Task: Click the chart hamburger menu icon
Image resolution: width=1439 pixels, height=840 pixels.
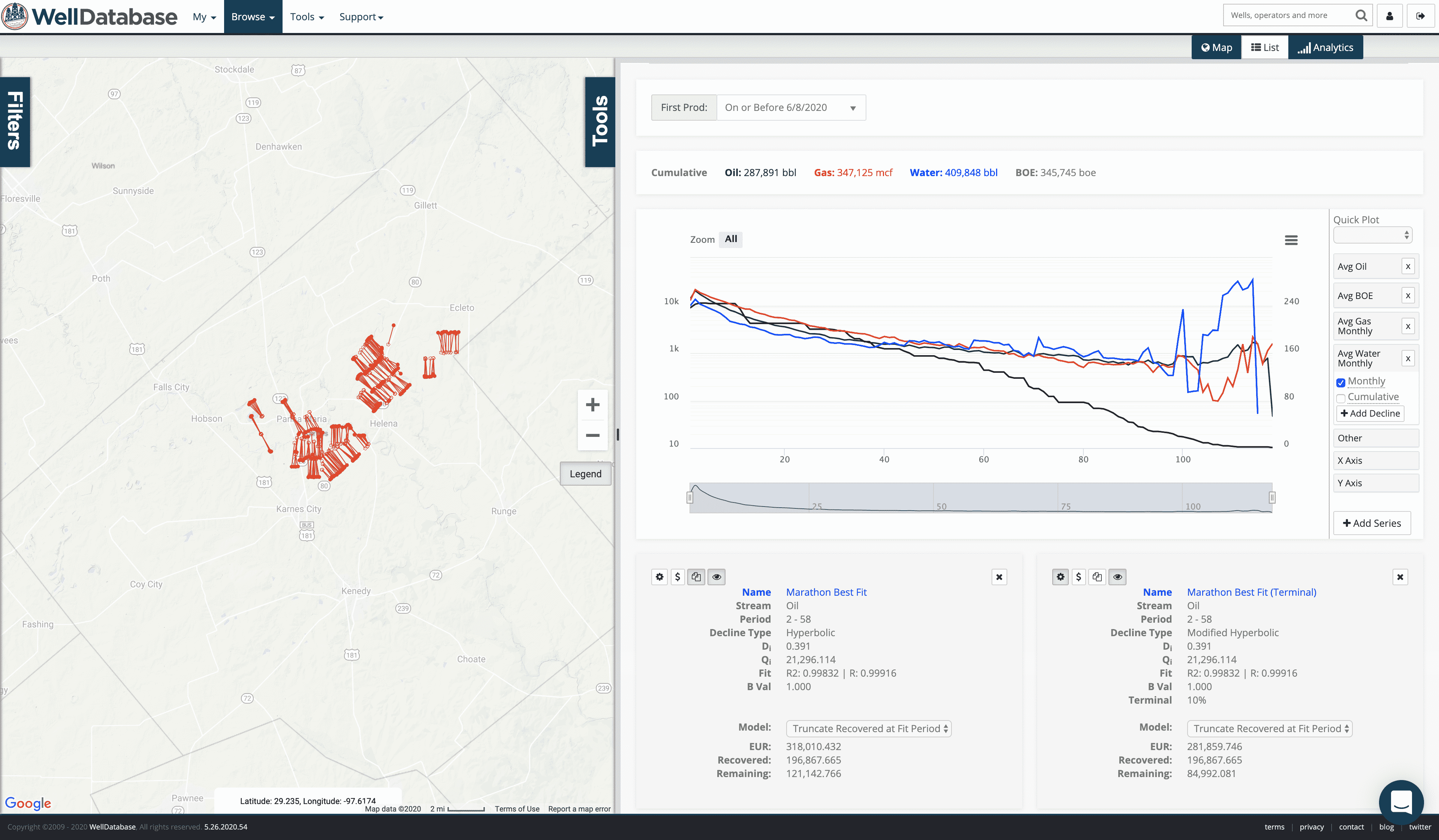Action: click(1291, 241)
